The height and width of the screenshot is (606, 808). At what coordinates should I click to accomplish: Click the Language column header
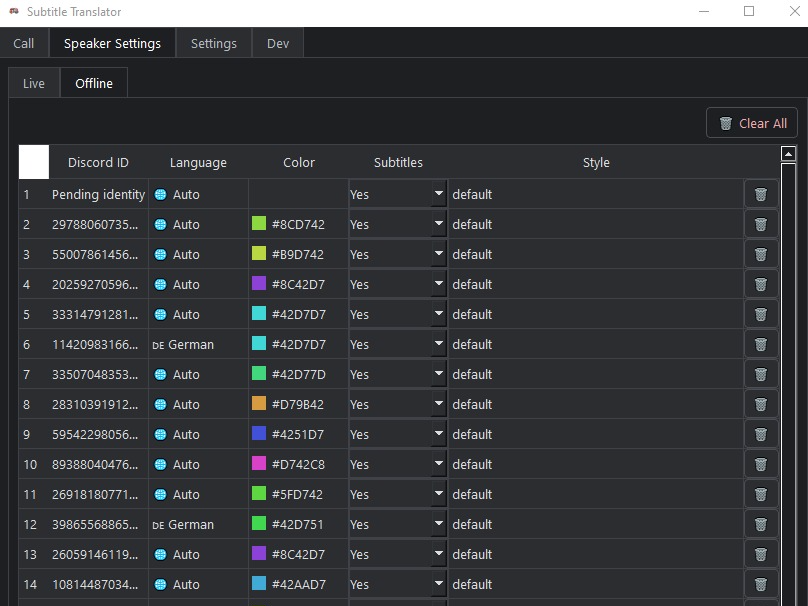coord(198,162)
